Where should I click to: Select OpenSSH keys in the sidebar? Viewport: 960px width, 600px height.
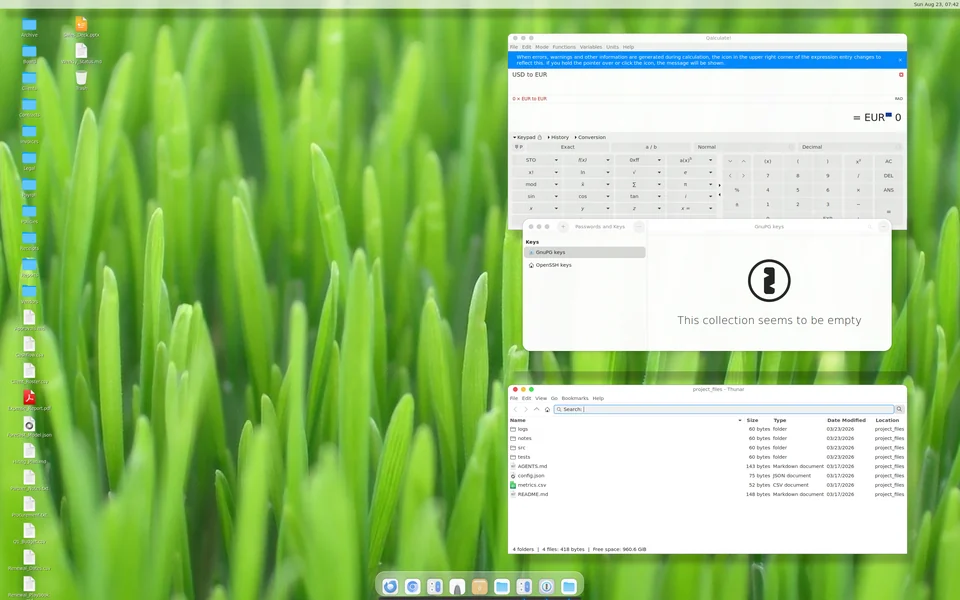585,265
